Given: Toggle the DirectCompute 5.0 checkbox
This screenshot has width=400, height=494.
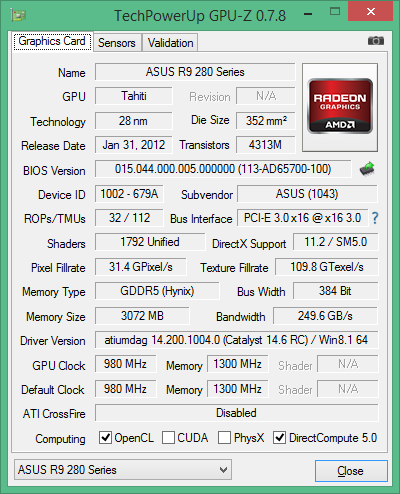Looking at the screenshot, I should pos(279,437).
